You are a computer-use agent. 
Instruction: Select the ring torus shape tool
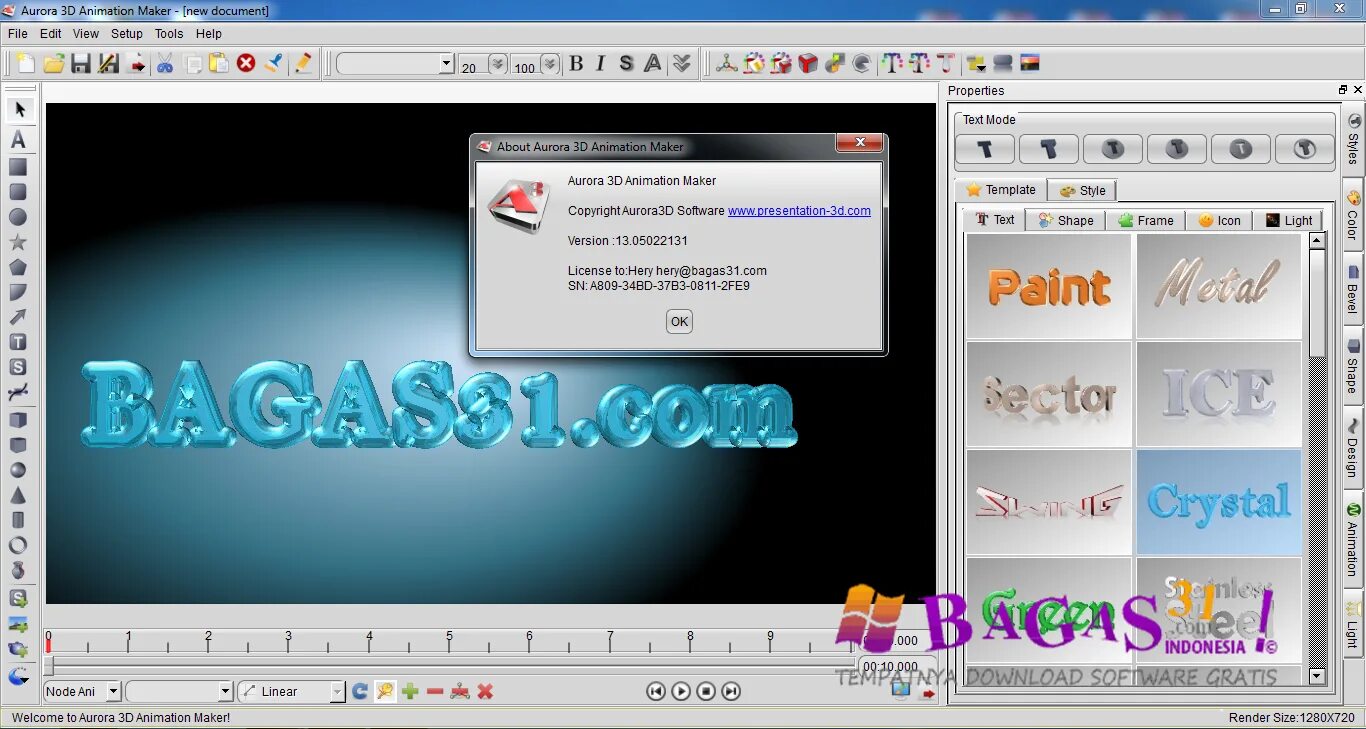pyautogui.click(x=18, y=545)
